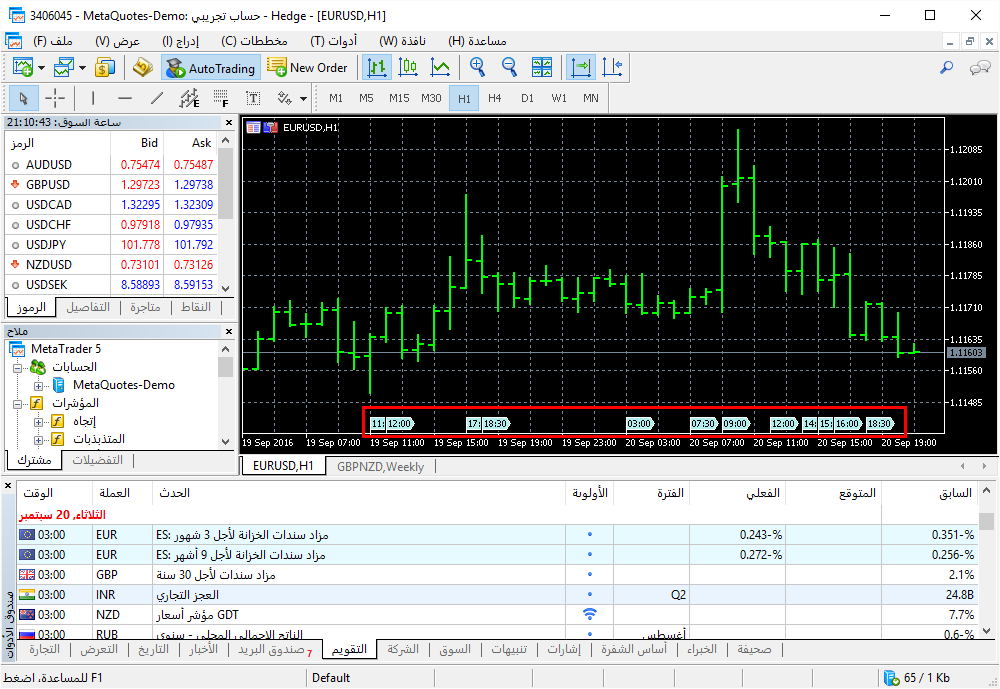Switch chart to candlesticks mode

408,67
